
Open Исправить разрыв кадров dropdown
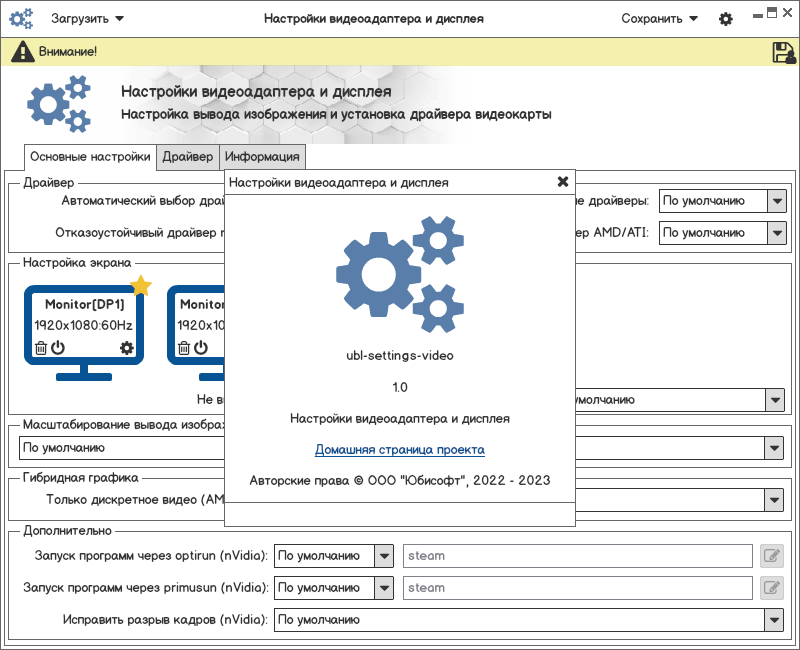point(529,620)
